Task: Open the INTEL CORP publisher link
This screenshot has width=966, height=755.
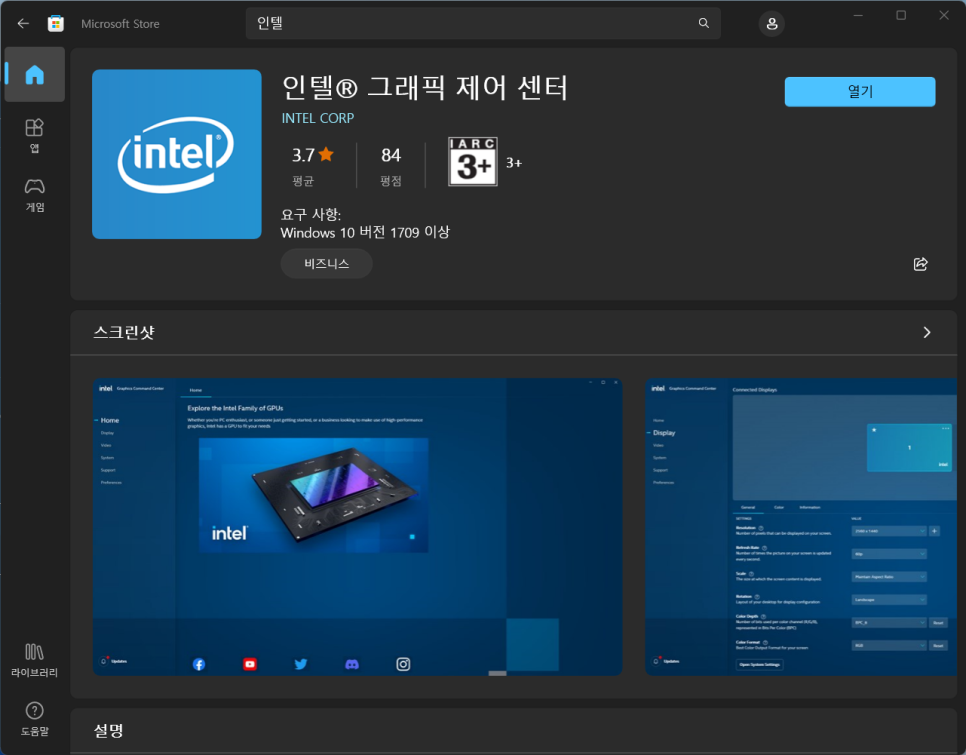Action: pyautogui.click(x=318, y=118)
